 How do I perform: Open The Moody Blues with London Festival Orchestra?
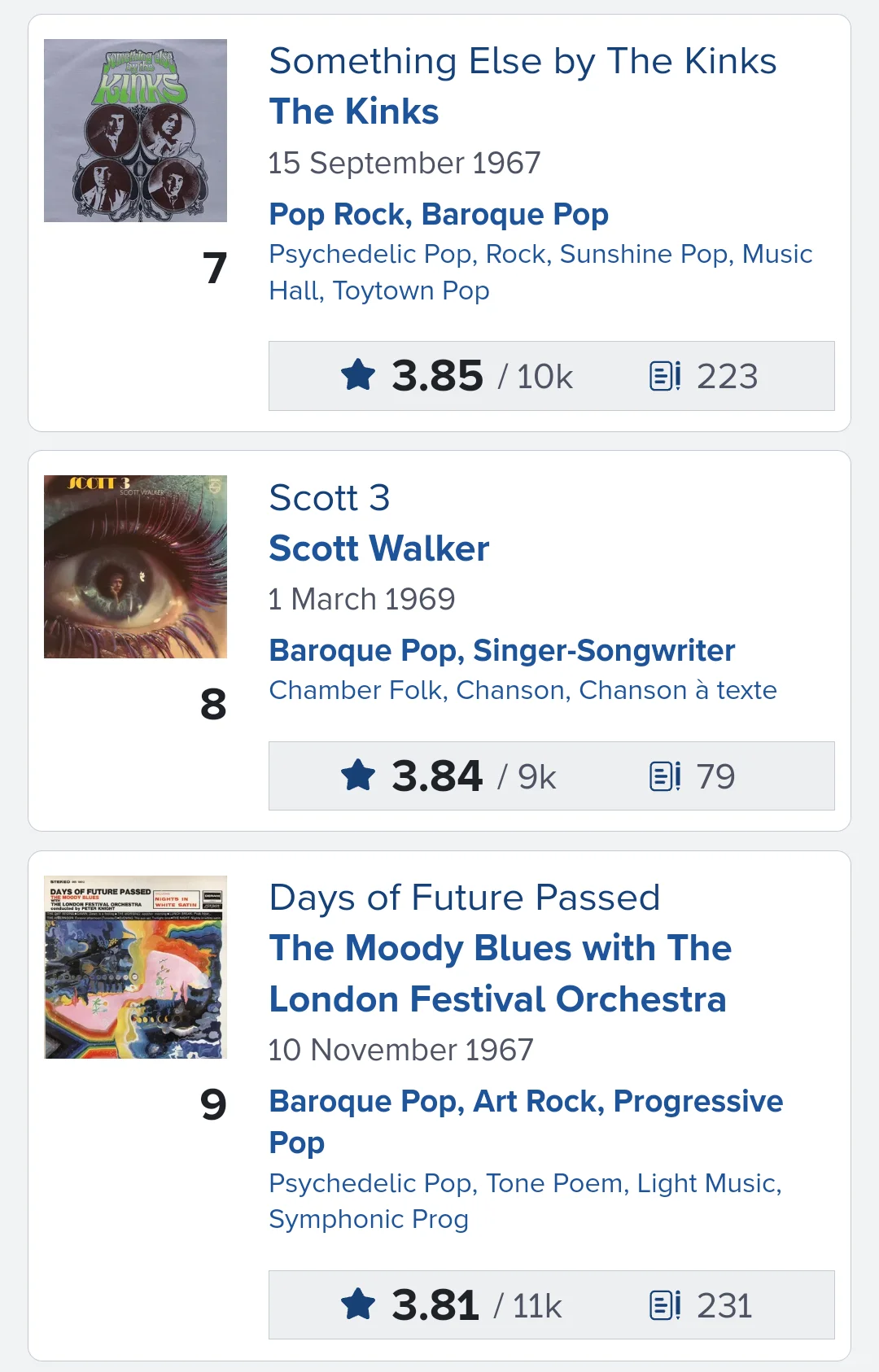[500, 973]
